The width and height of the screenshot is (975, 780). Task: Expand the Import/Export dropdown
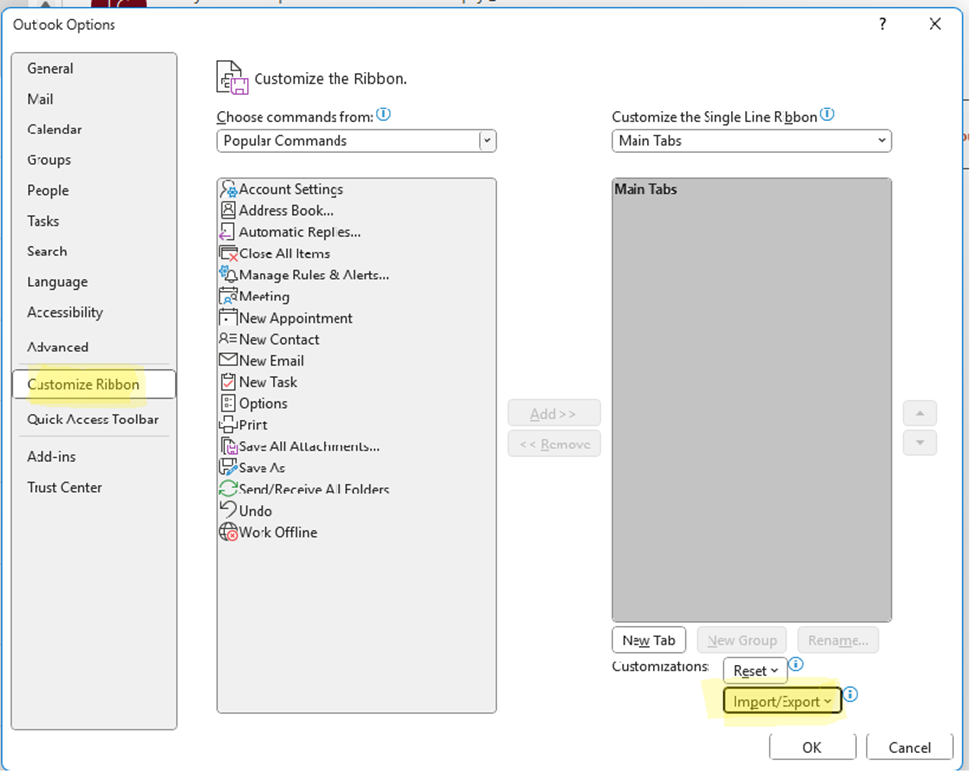click(x=782, y=700)
